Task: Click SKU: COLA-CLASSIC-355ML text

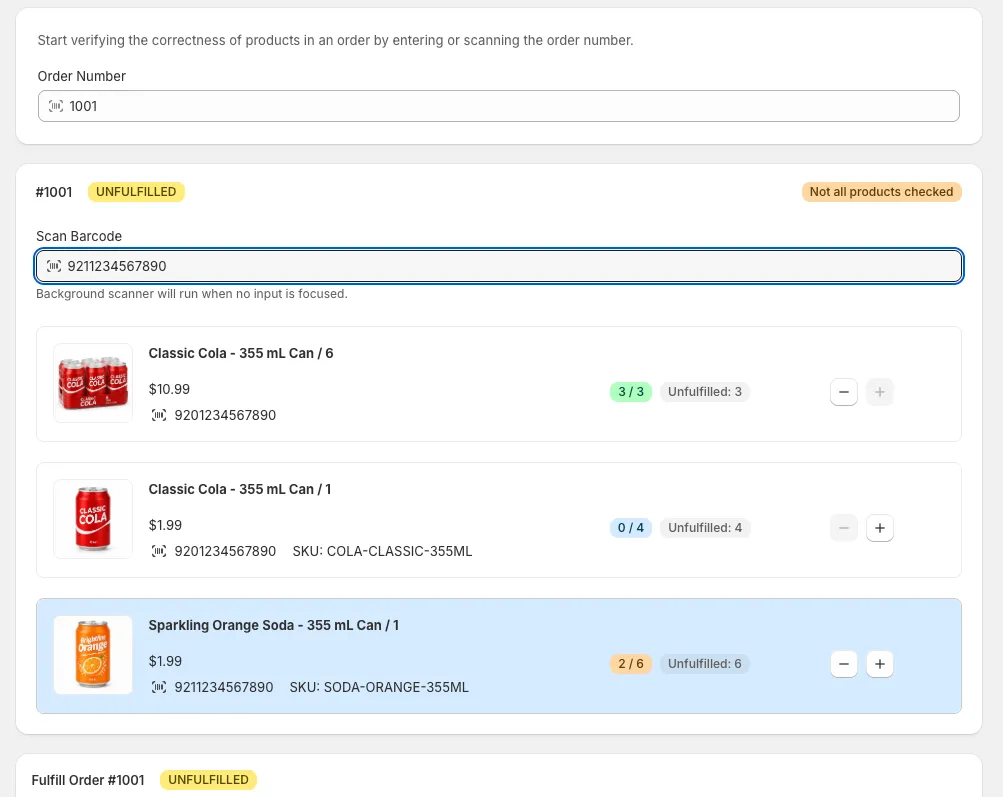Action: [383, 551]
